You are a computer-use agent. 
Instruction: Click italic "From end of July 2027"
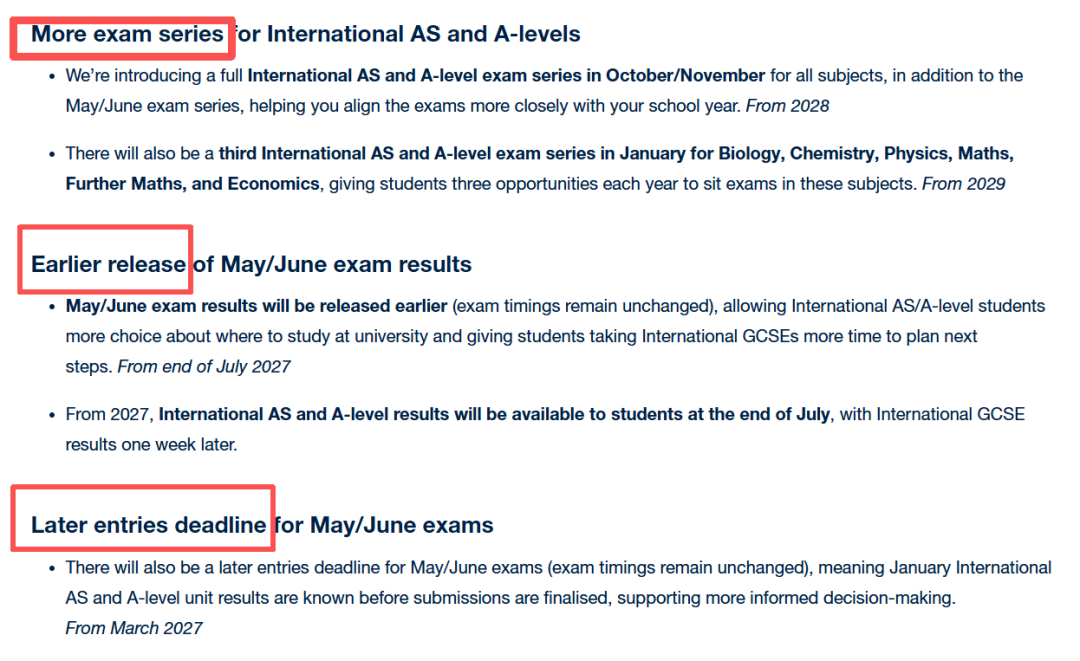tap(204, 366)
